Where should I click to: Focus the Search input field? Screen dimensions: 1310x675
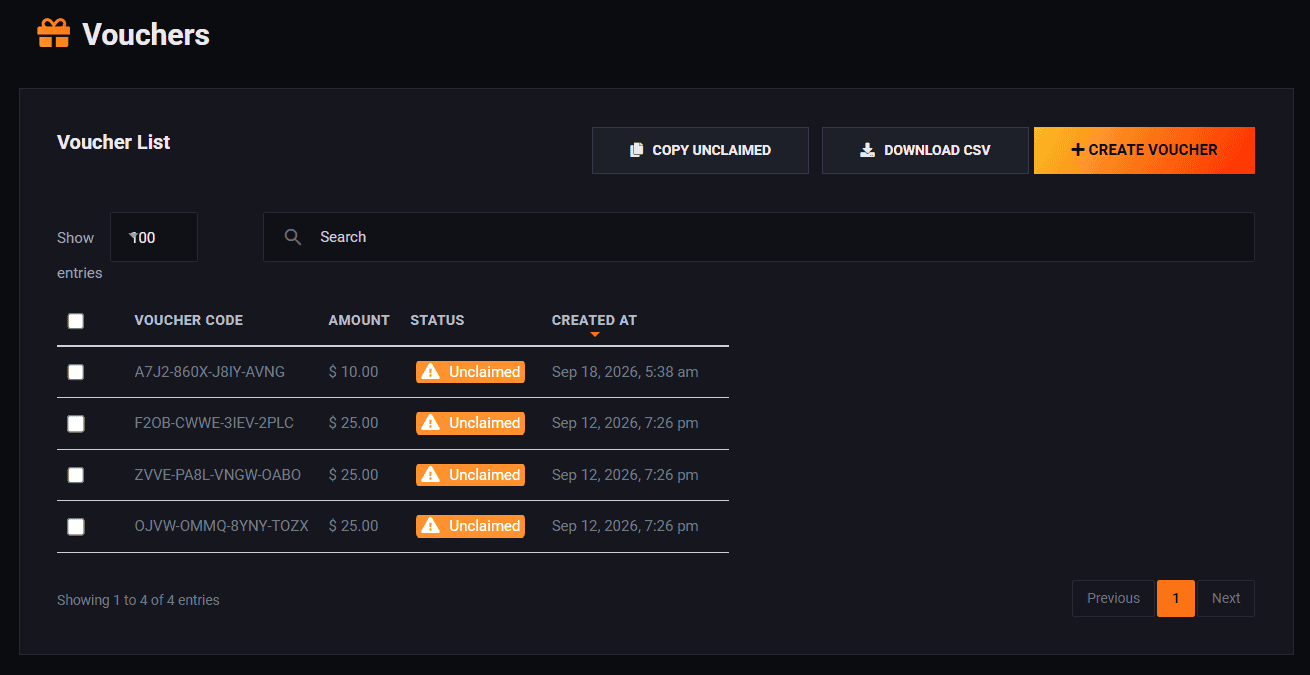758,237
